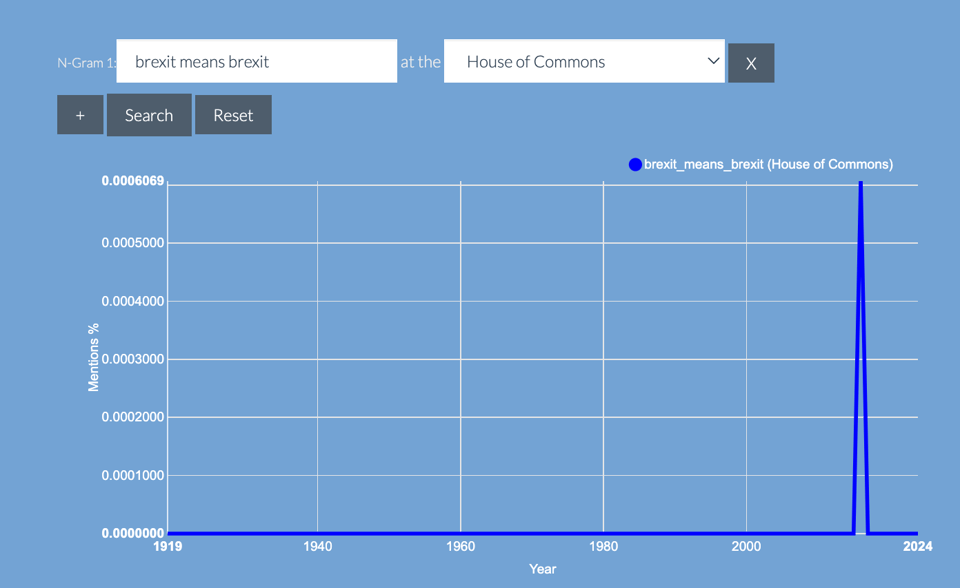The width and height of the screenshot is (960, 588).
Task: Click the N-Gram text input field
Action: click(256, 61)
